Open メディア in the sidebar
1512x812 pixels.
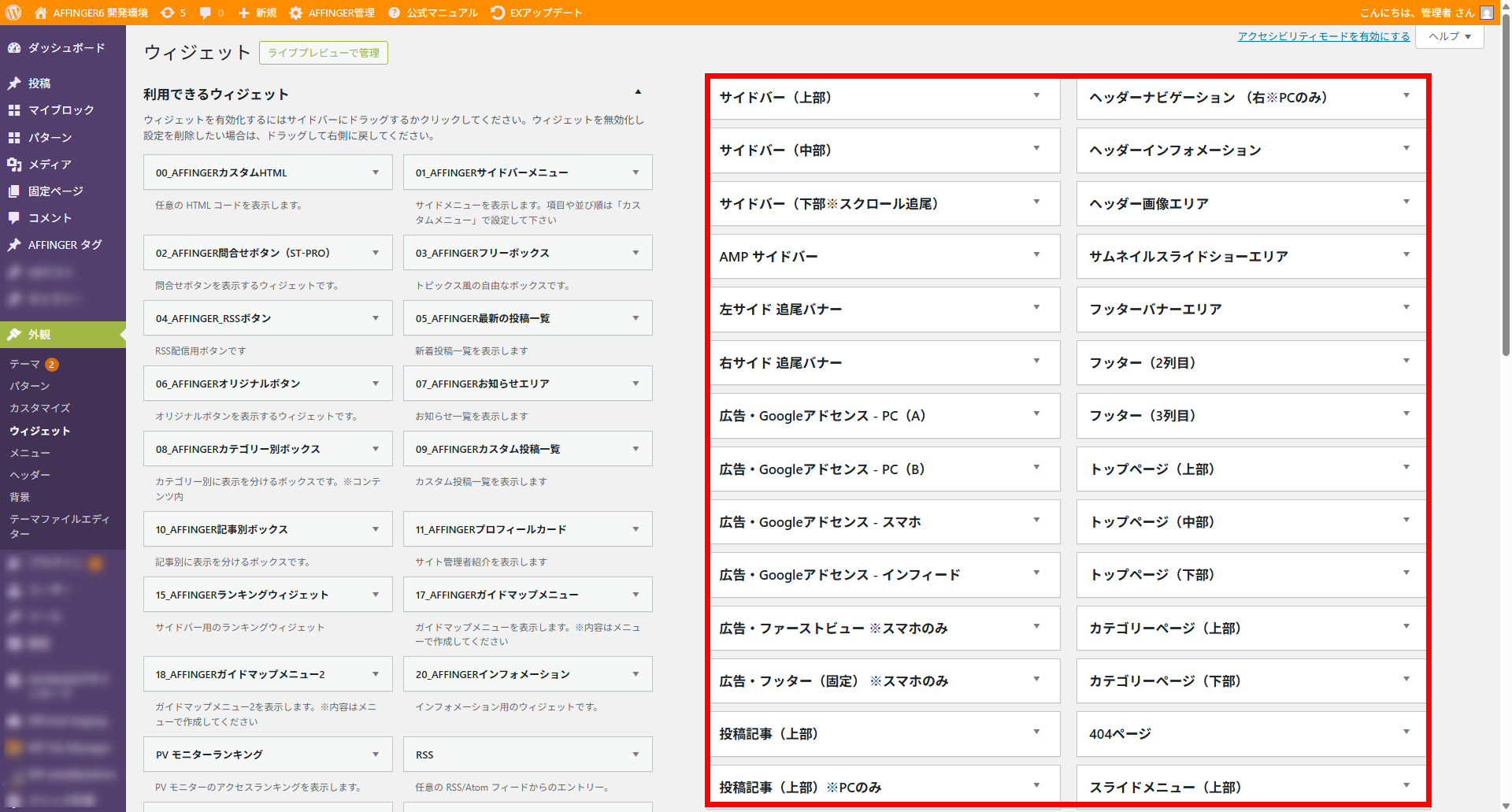[x=63, y=164]
